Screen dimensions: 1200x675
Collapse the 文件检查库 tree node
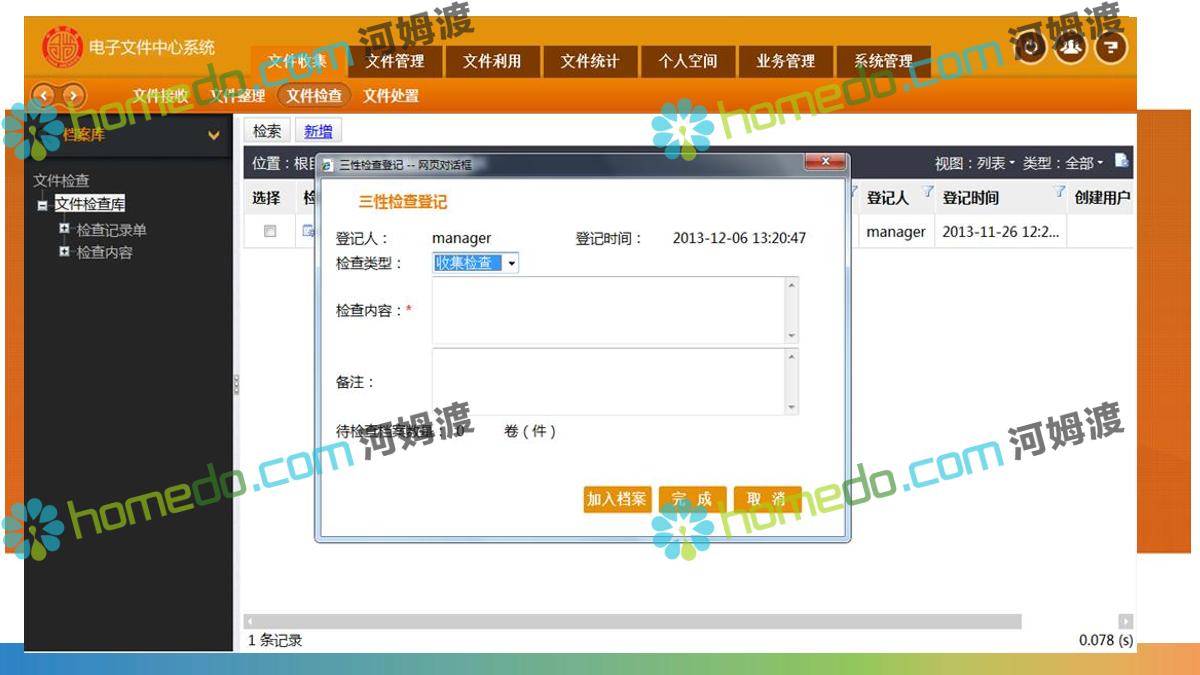(x=42, y=205)
